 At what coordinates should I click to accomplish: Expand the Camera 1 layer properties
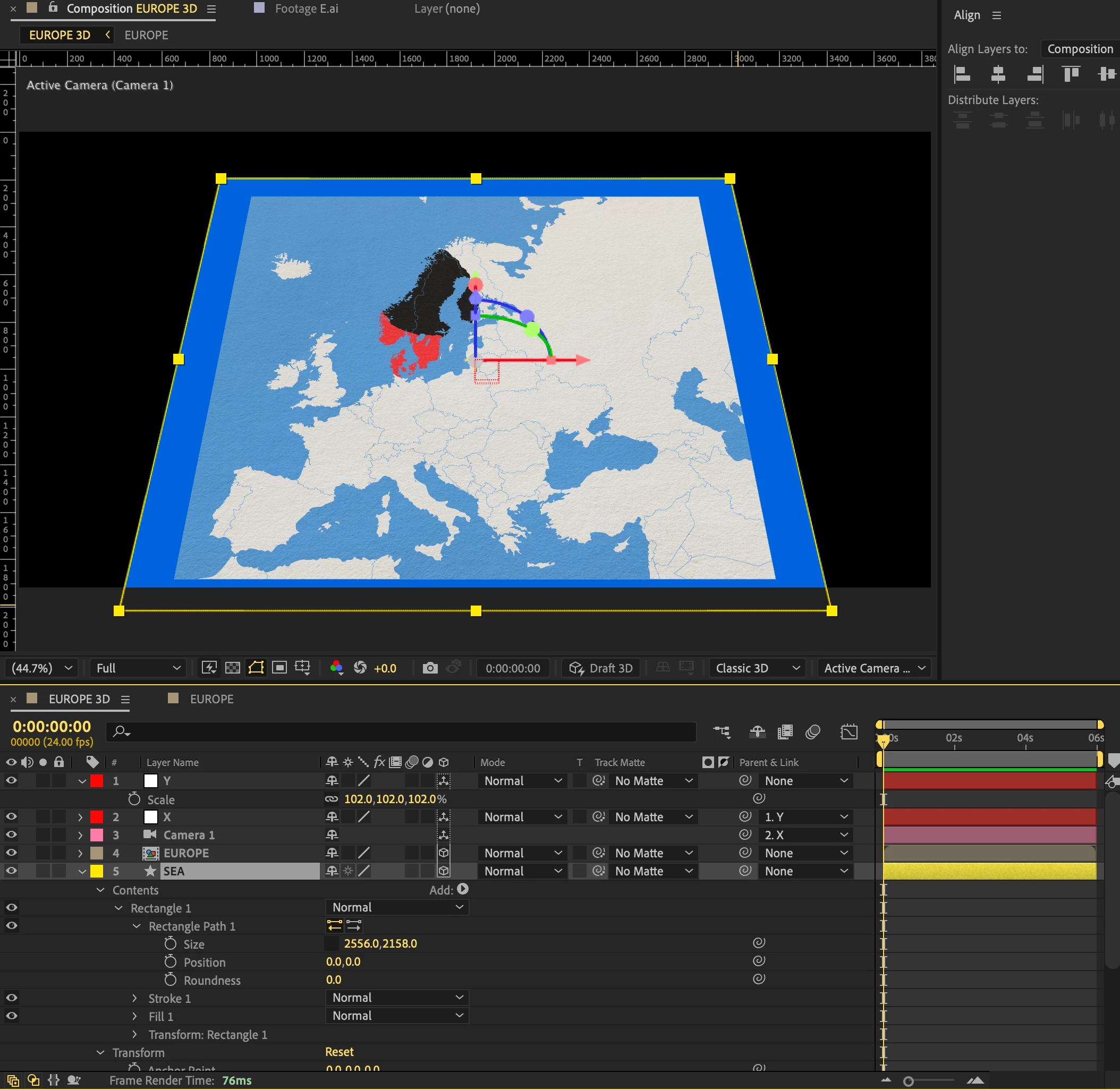tap(80, 834)
